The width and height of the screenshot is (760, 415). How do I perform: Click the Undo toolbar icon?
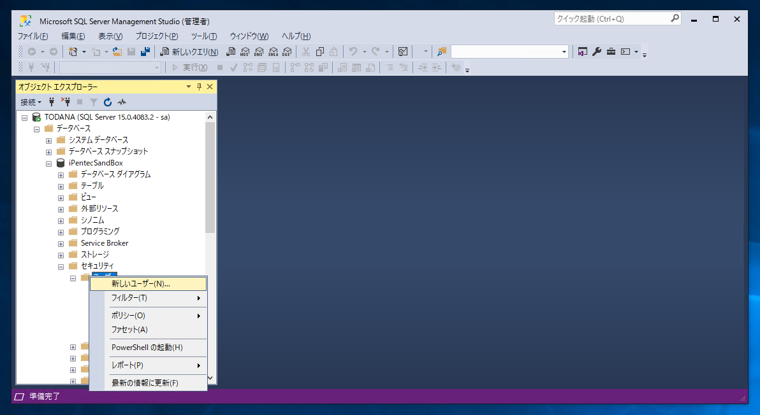(x=353, y=51)
